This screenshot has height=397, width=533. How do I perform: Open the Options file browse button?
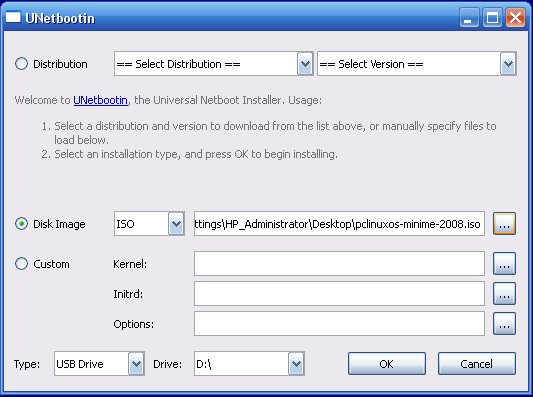pyautogui.click(x=504, y=324)
